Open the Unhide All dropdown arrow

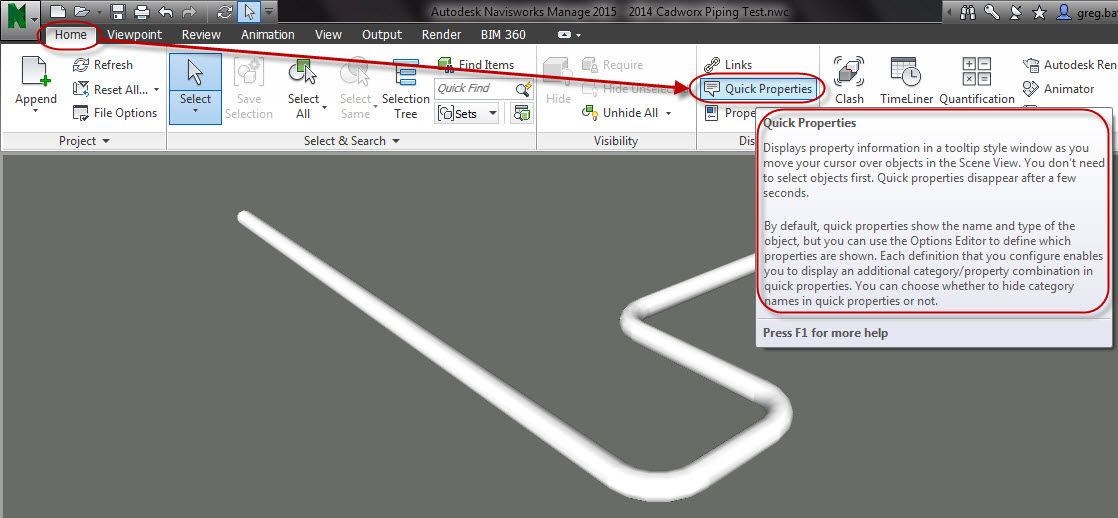(x=666, y=114)
